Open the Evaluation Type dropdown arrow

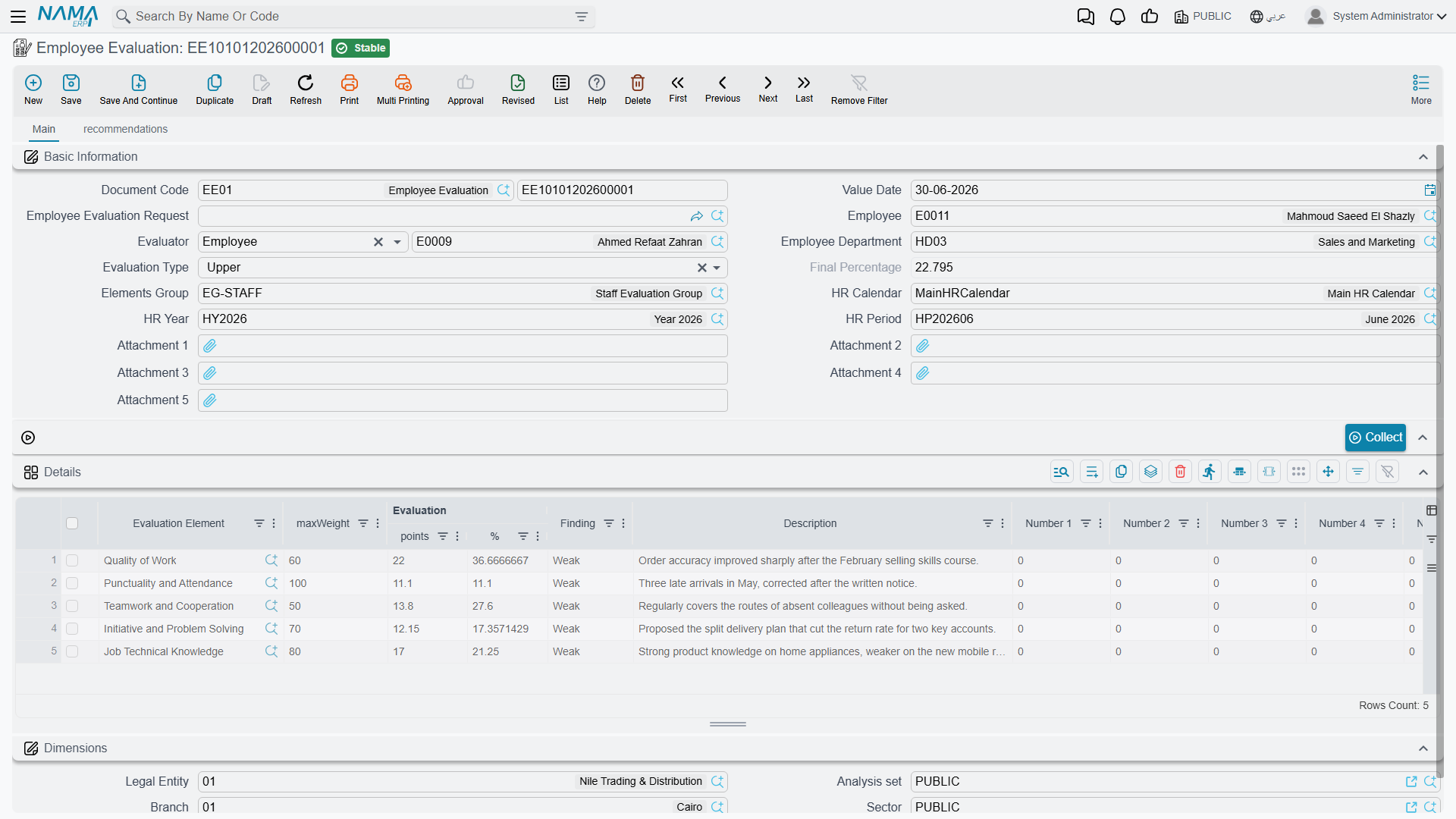tap(717, 268)
